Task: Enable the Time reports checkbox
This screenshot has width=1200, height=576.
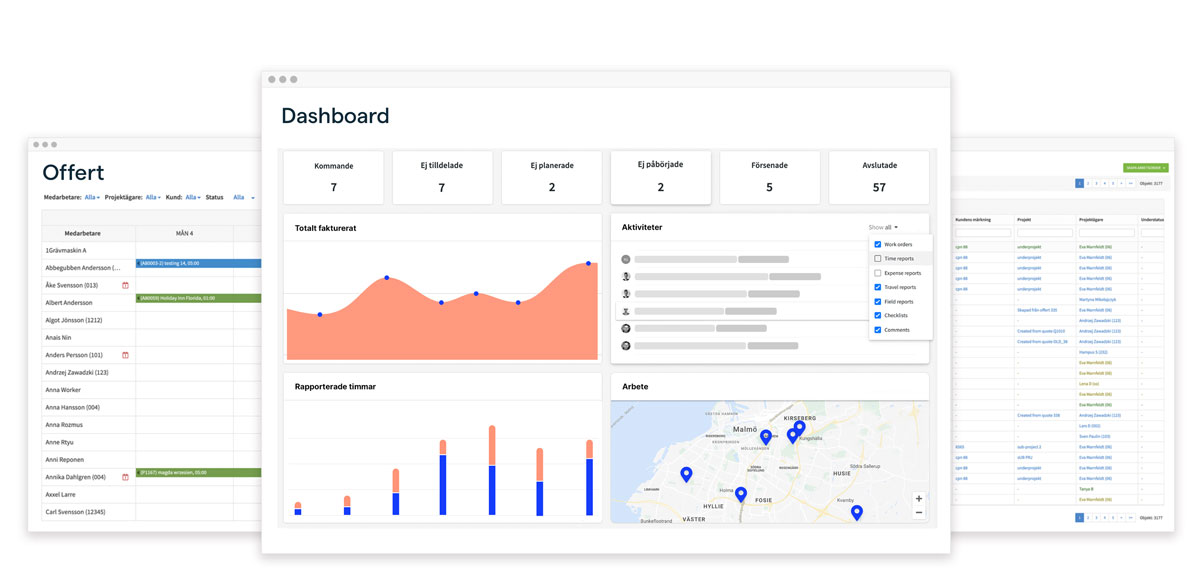Action: coord(878,258)
